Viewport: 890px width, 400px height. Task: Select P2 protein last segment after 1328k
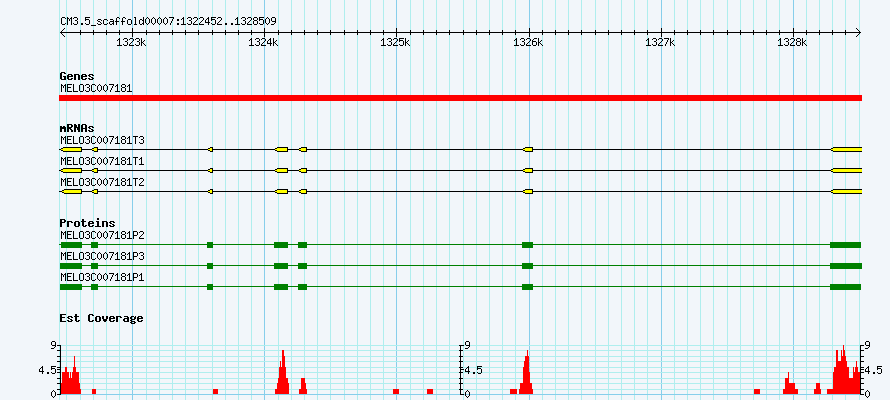pyautogui.click(x=846, y=245)
